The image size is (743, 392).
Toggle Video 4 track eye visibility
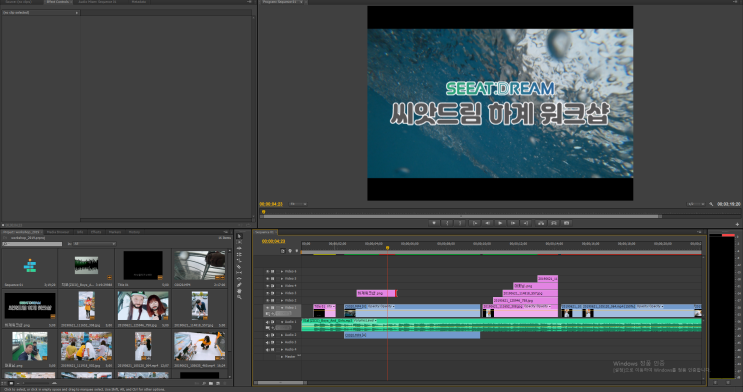267,286
